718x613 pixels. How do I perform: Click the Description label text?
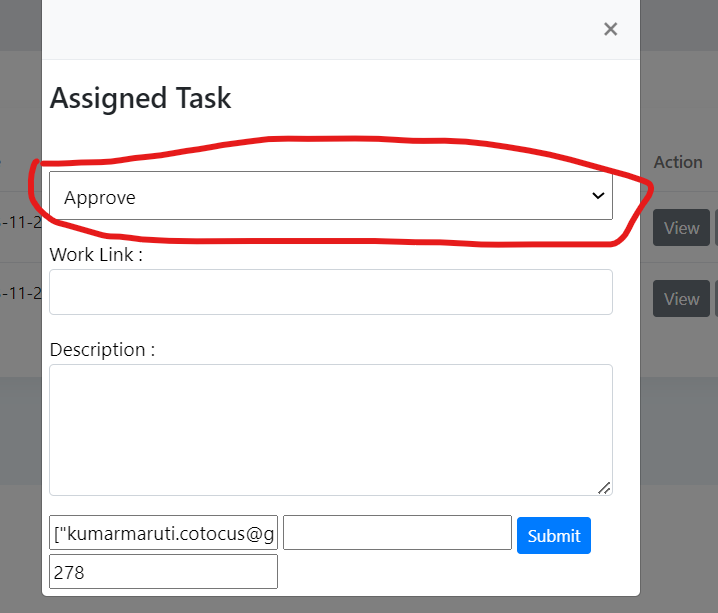coord(102,349)
